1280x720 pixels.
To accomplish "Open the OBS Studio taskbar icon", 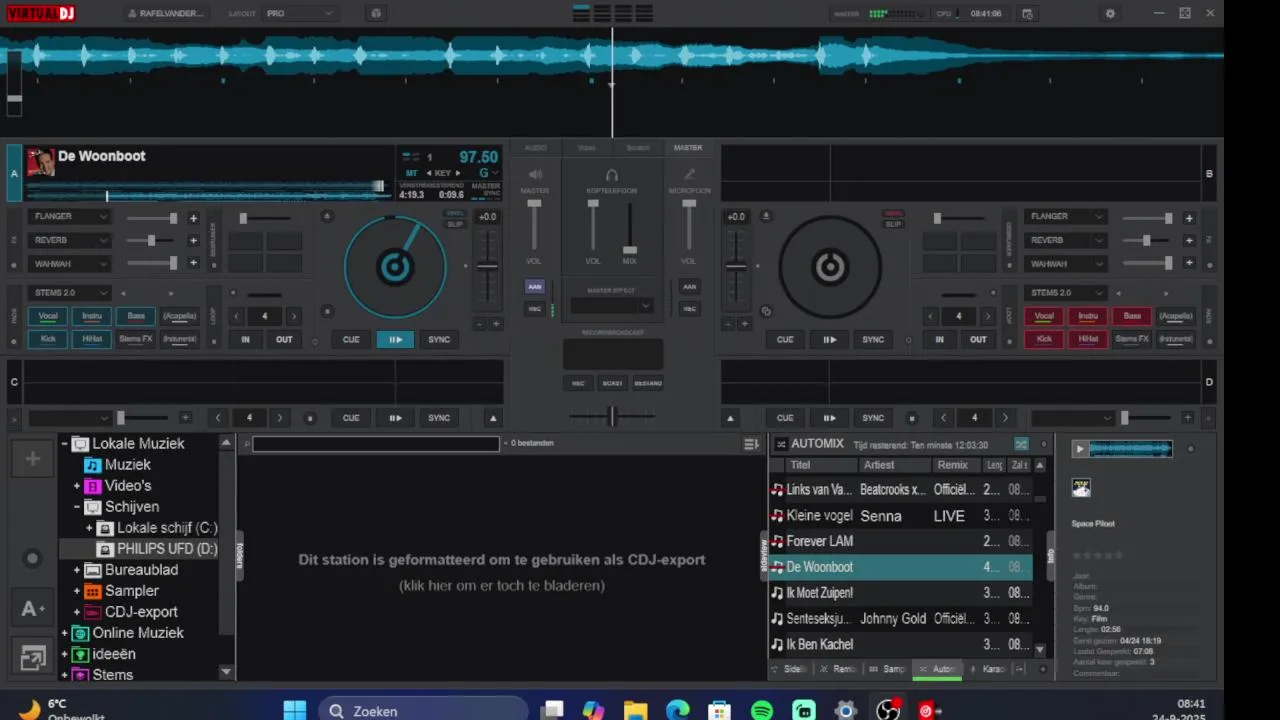I will pyautogui.click(x=888, y=710).
